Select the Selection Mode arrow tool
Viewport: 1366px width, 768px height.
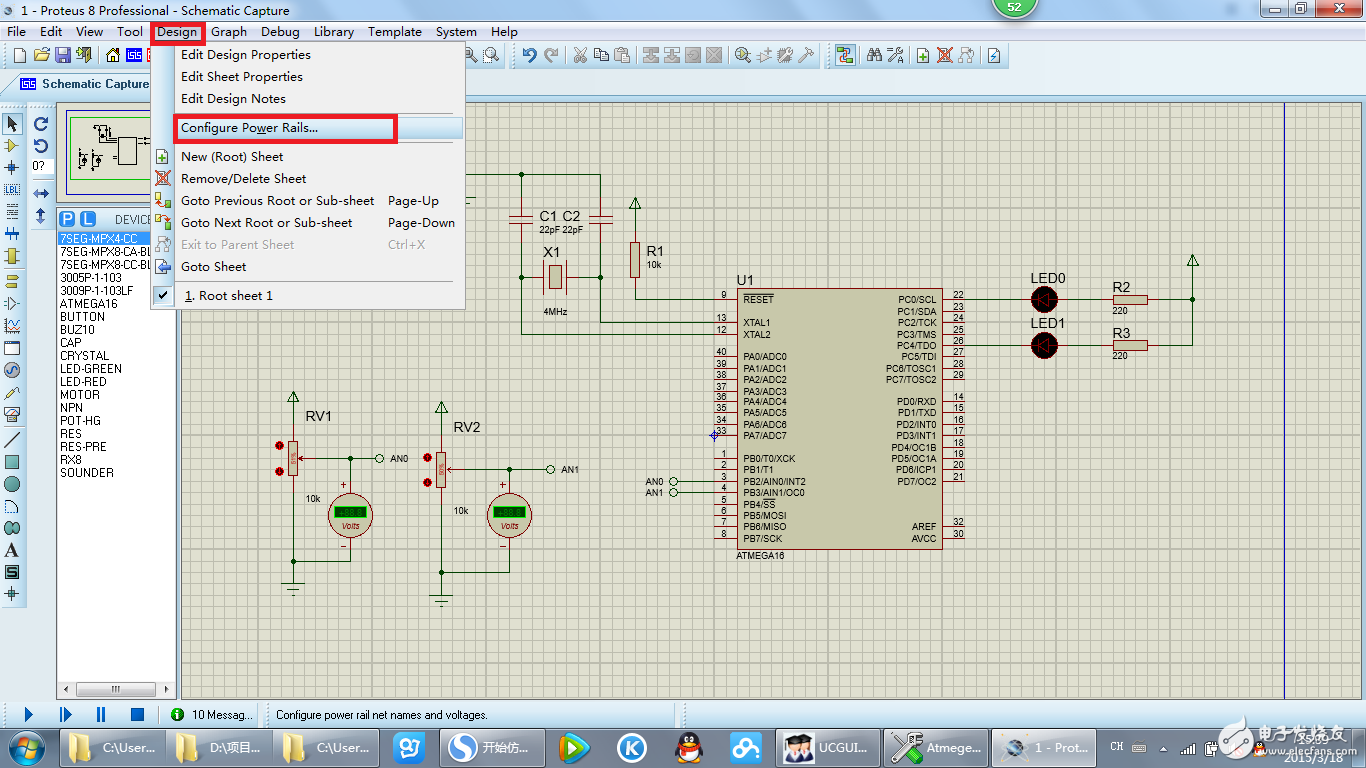12,124
